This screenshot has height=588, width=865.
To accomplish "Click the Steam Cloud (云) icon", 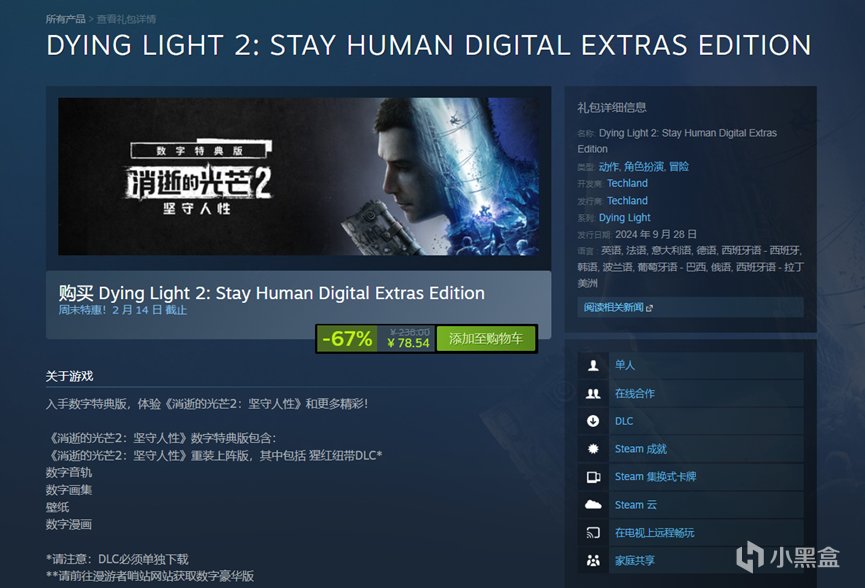I will [x=593, y=504].
